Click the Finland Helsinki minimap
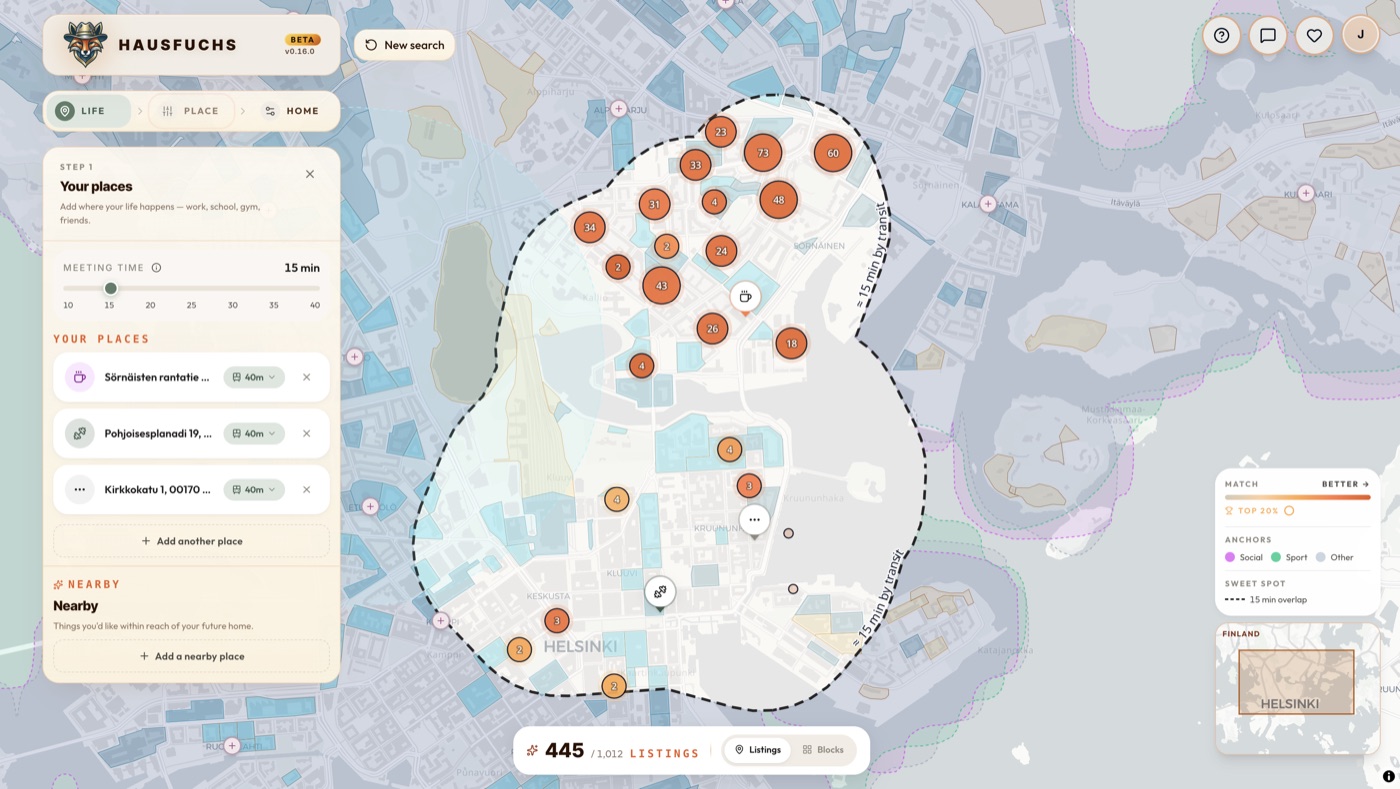The image size is (1400, 789). tap(1297, 689)
